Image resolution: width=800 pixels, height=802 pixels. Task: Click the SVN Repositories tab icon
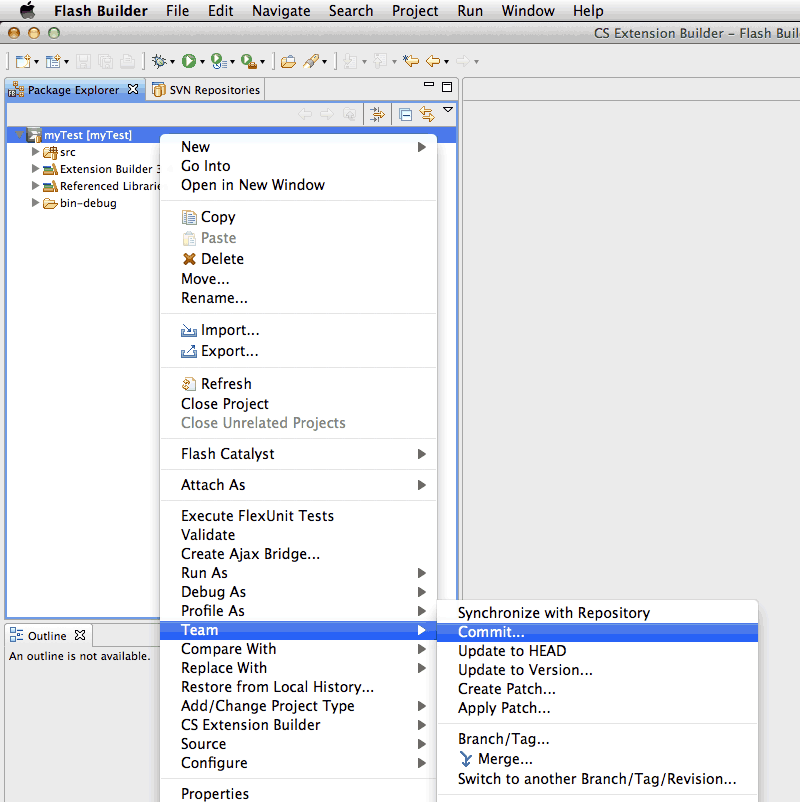[x=159, y=90]
